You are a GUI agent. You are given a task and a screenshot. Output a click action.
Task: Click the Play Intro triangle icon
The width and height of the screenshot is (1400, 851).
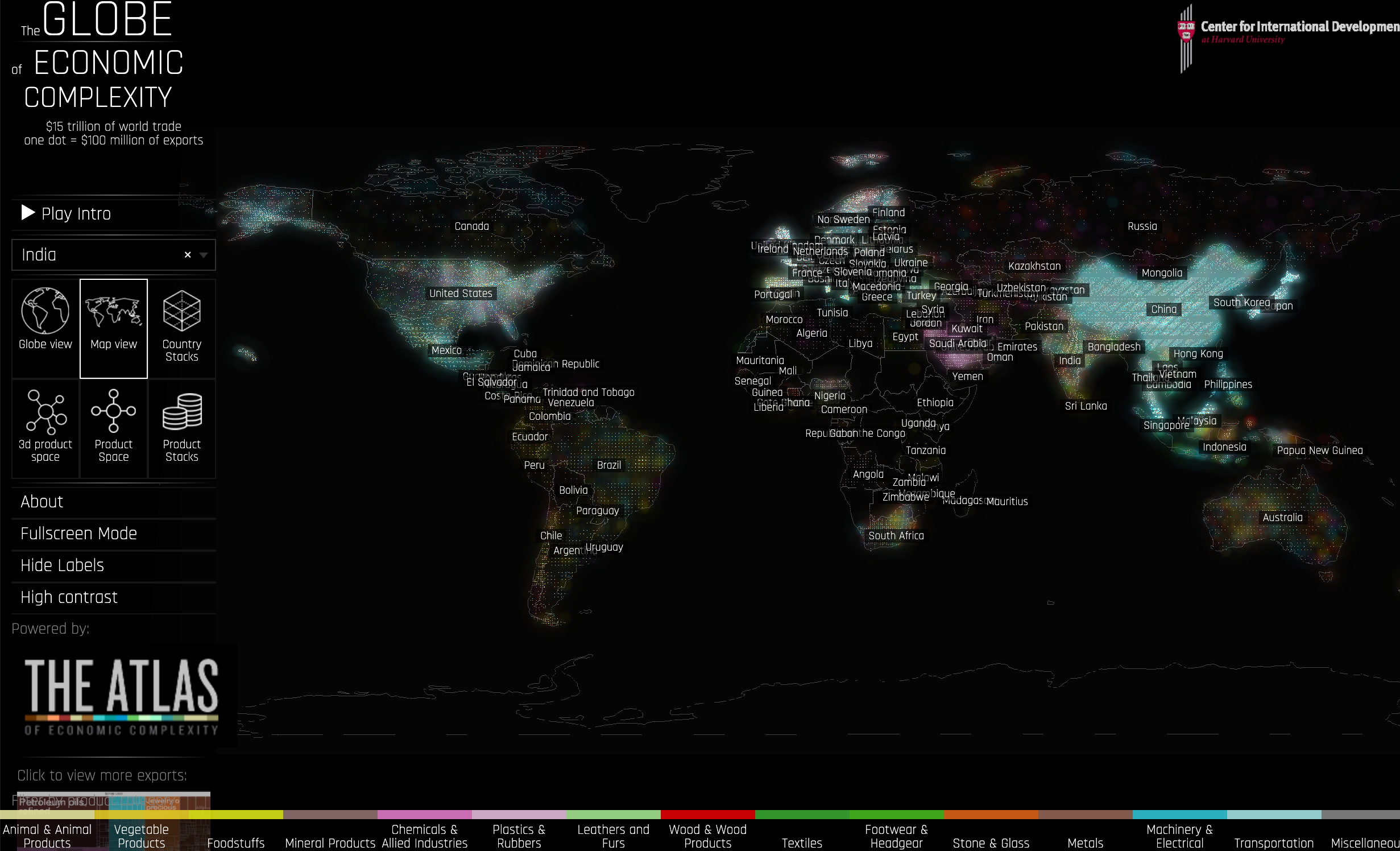pos(28,213)
